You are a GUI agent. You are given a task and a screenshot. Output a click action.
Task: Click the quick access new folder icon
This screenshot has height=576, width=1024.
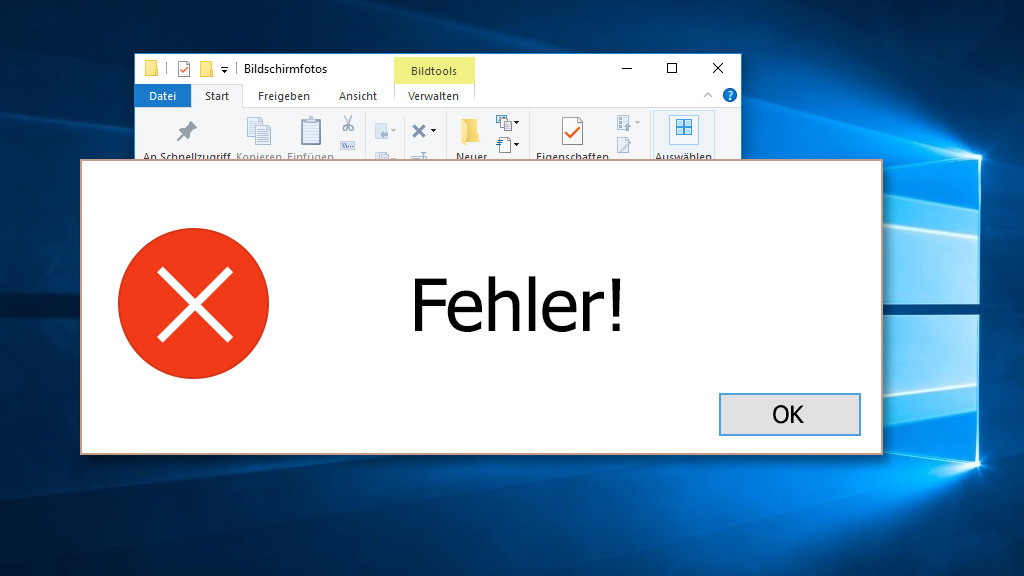click(x=206, y=69)
